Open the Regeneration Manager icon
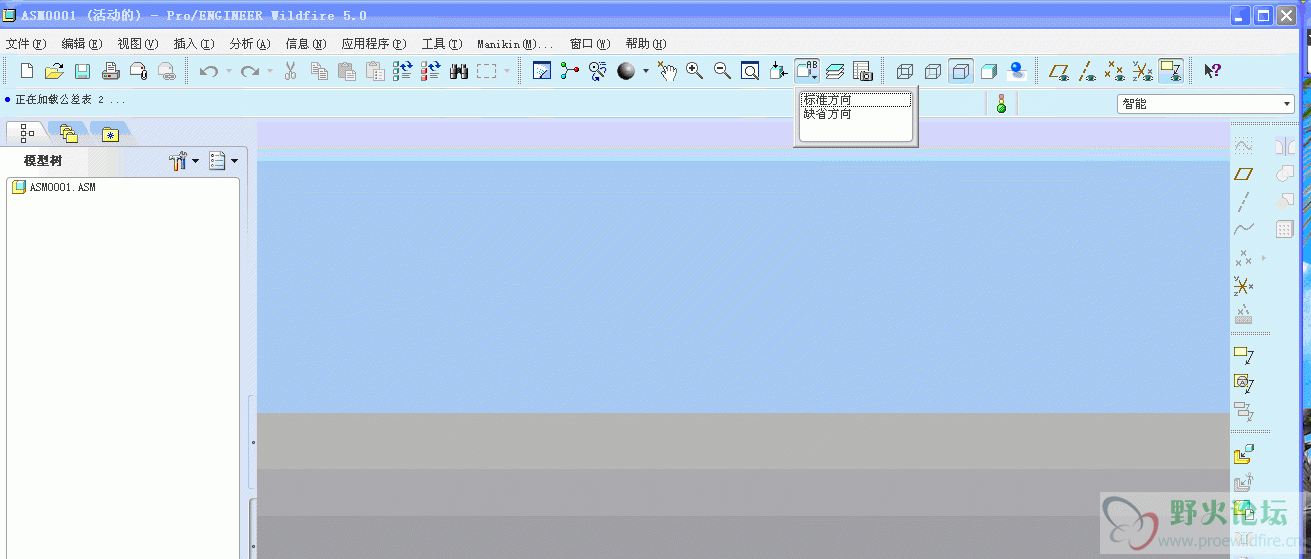Screen dimensions: 1311x559 tap(431, 71)
